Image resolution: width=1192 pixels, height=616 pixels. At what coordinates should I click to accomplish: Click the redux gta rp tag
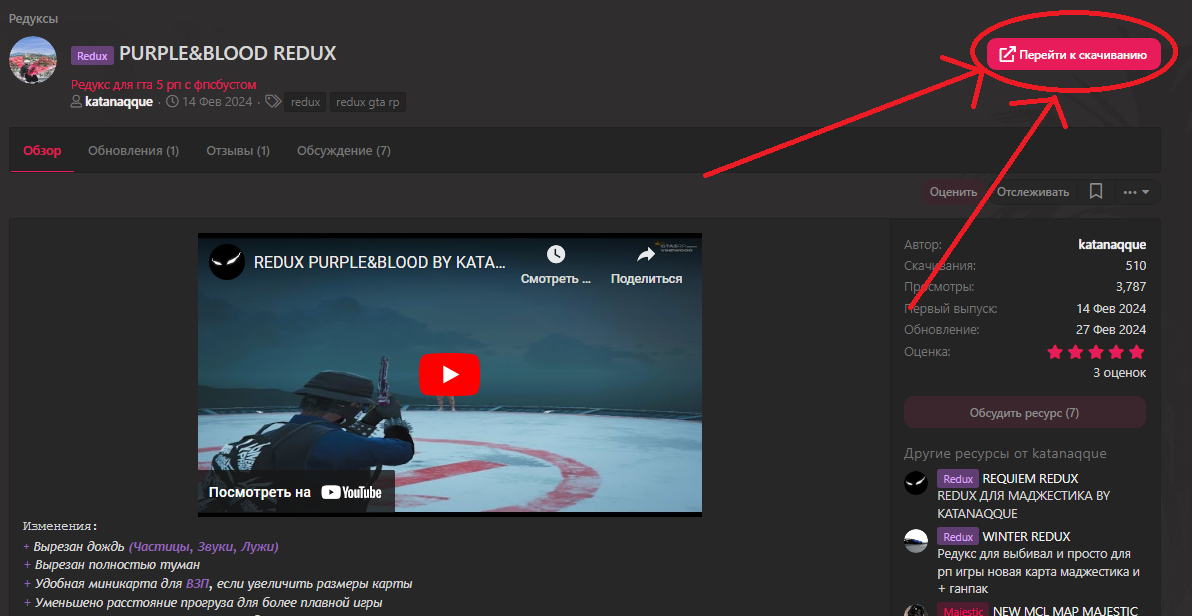click(x=368, y=102)
